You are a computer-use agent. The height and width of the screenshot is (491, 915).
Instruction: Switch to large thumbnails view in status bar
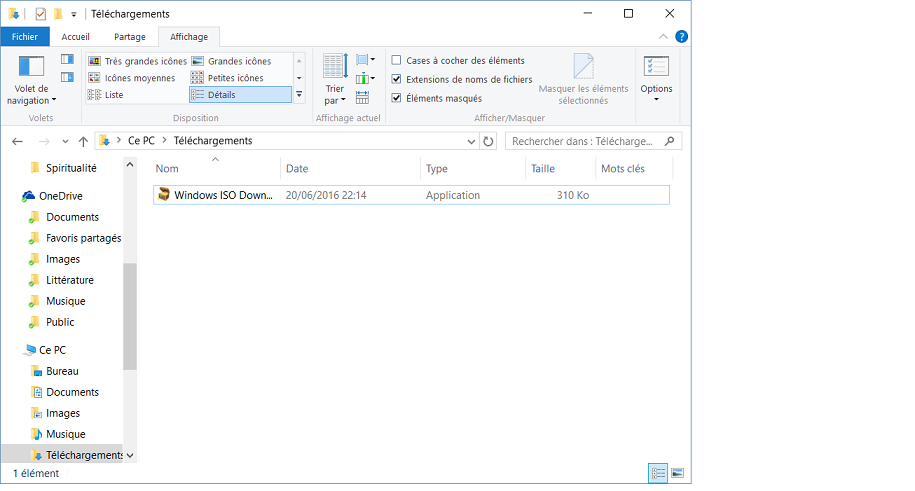click(677, 472)
